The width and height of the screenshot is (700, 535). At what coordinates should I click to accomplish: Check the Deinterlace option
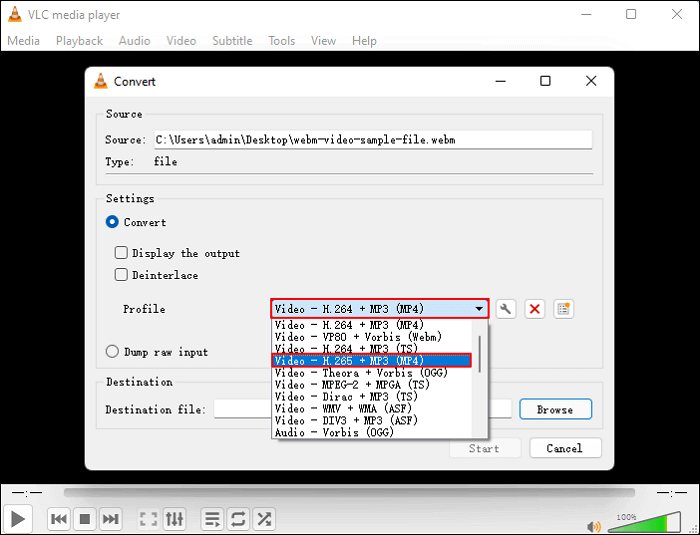click(x=121, y=275)
